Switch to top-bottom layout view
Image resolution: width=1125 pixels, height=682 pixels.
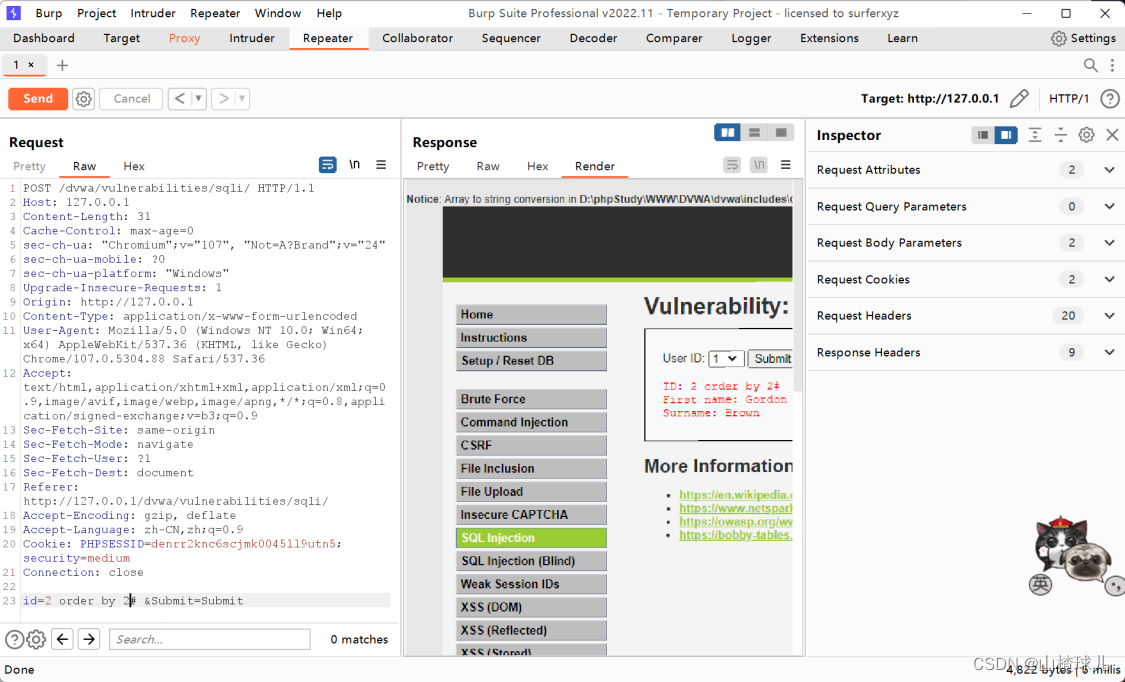(x=754, y=133)
